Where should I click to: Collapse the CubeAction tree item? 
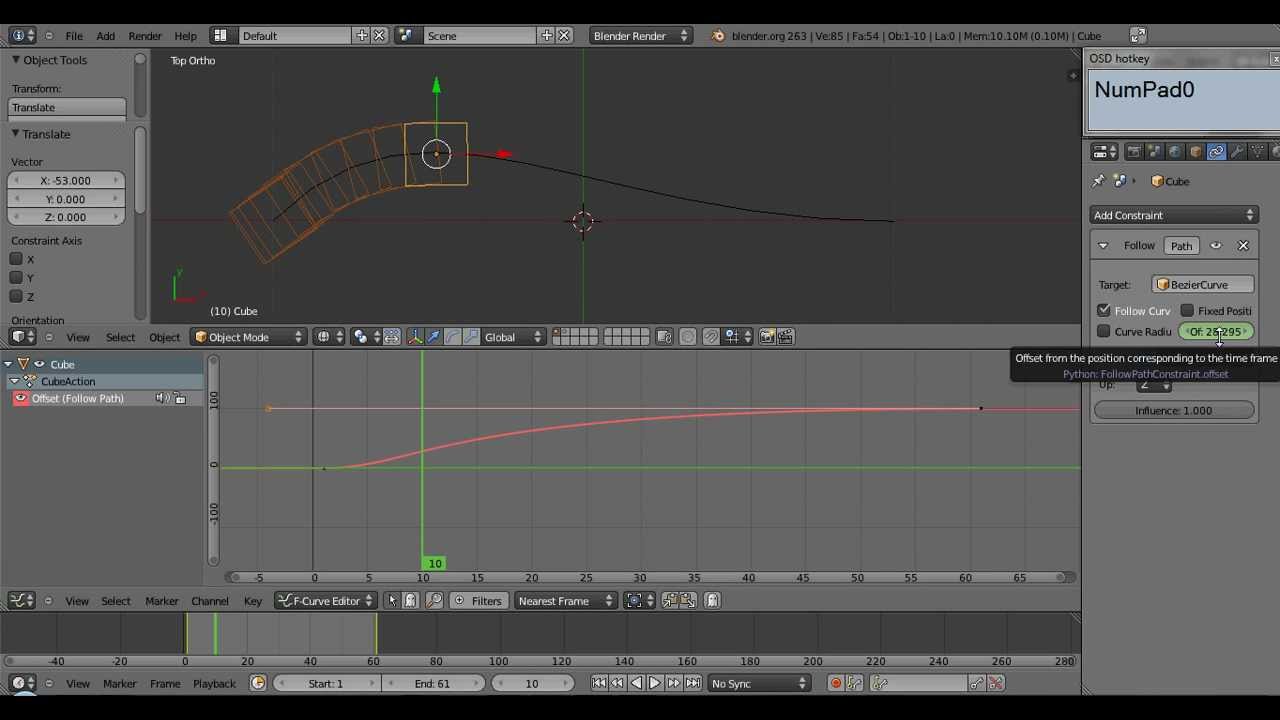click(14, 381)
